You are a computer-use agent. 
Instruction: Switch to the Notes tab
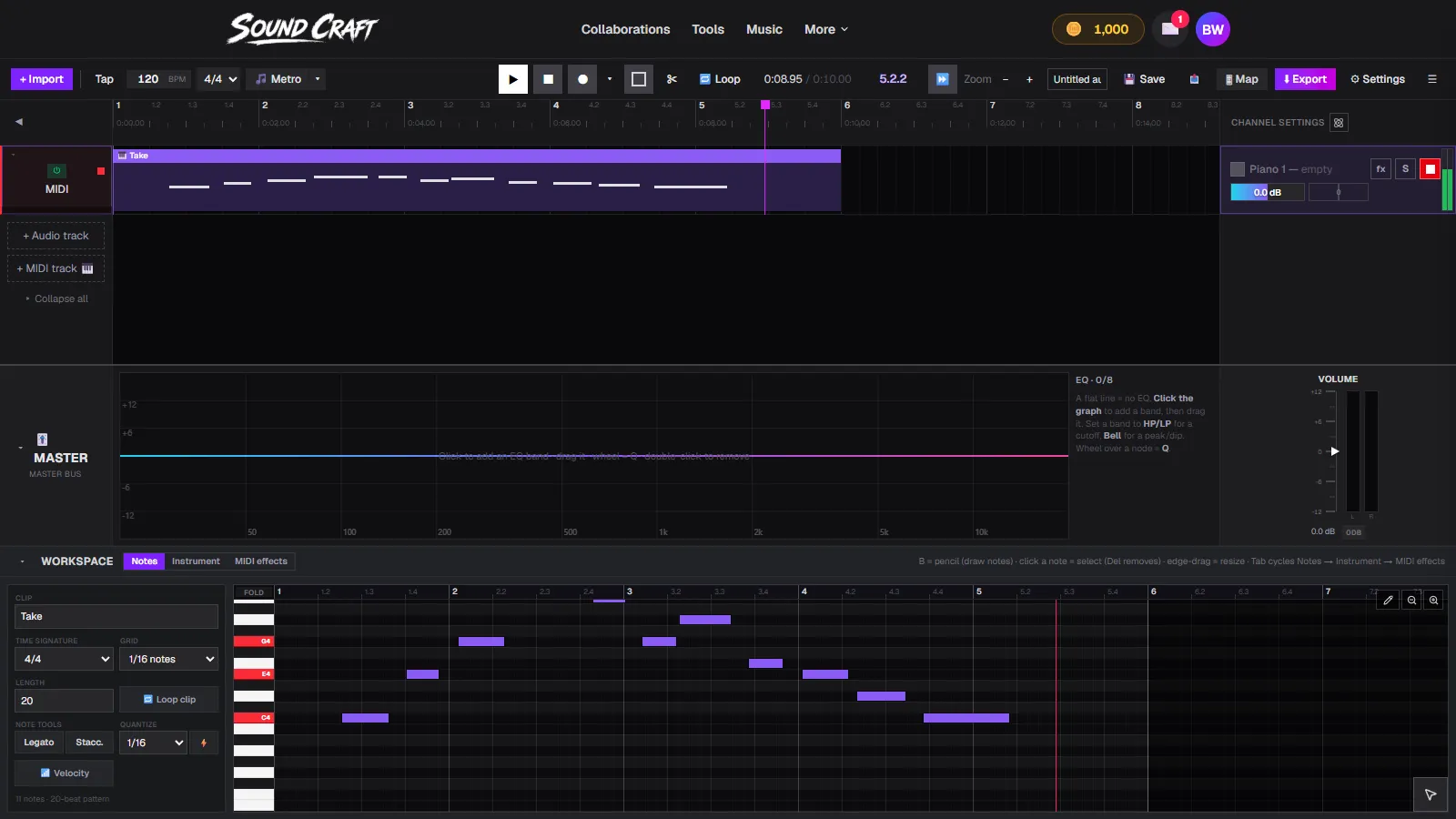point(144,561)
